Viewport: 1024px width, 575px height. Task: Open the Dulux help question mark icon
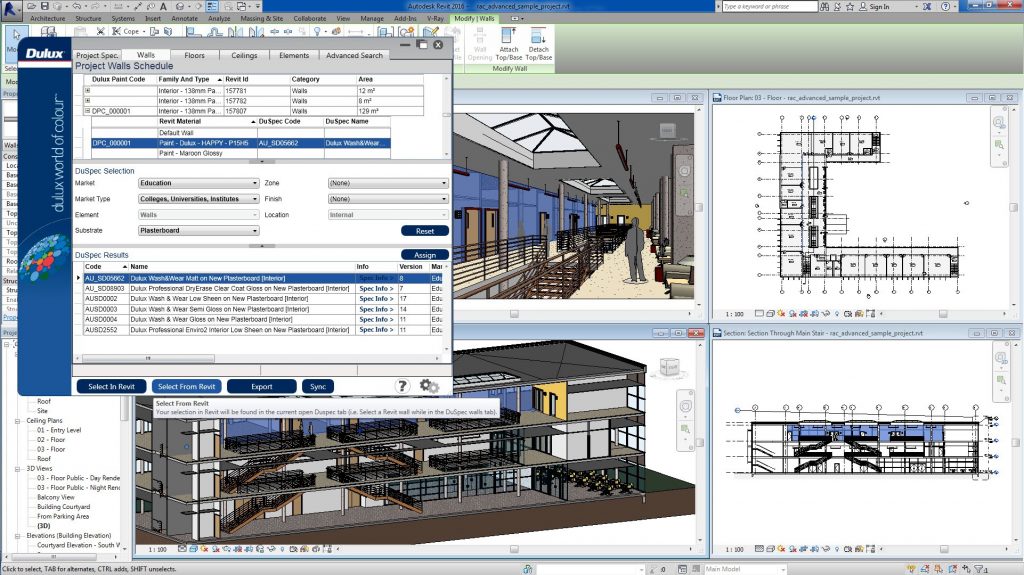[402, 386]
